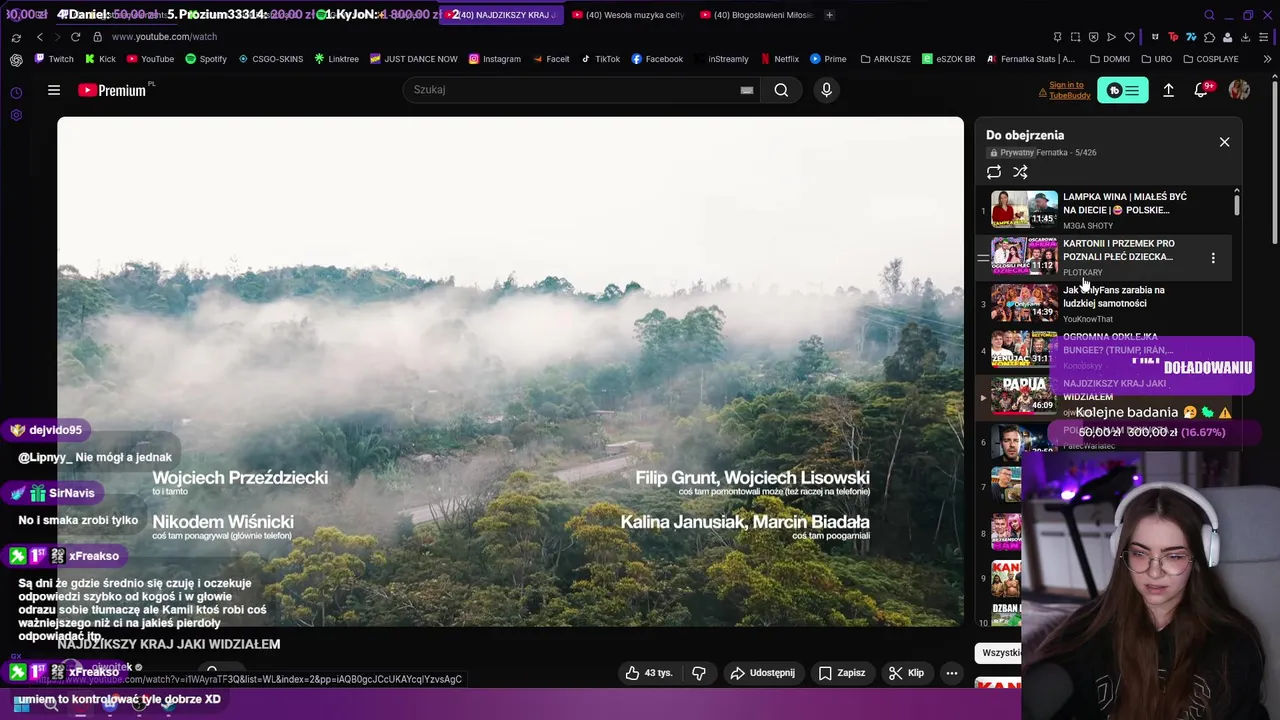Click the magnifier search button

(x=781, y=90)
